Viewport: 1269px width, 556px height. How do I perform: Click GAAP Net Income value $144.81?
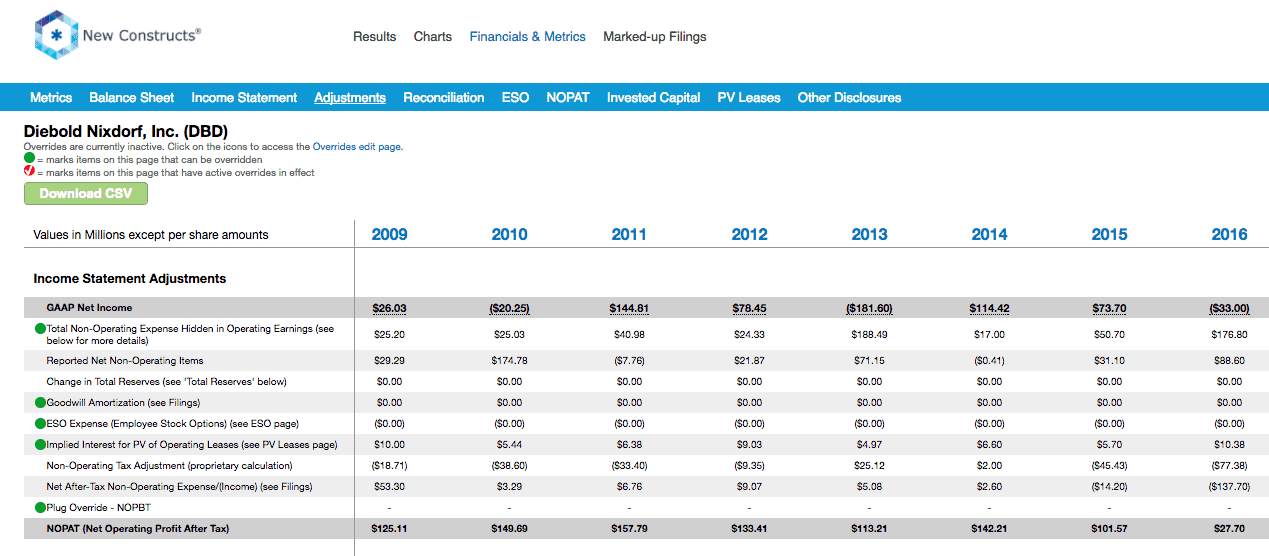(x=630, y=308)
